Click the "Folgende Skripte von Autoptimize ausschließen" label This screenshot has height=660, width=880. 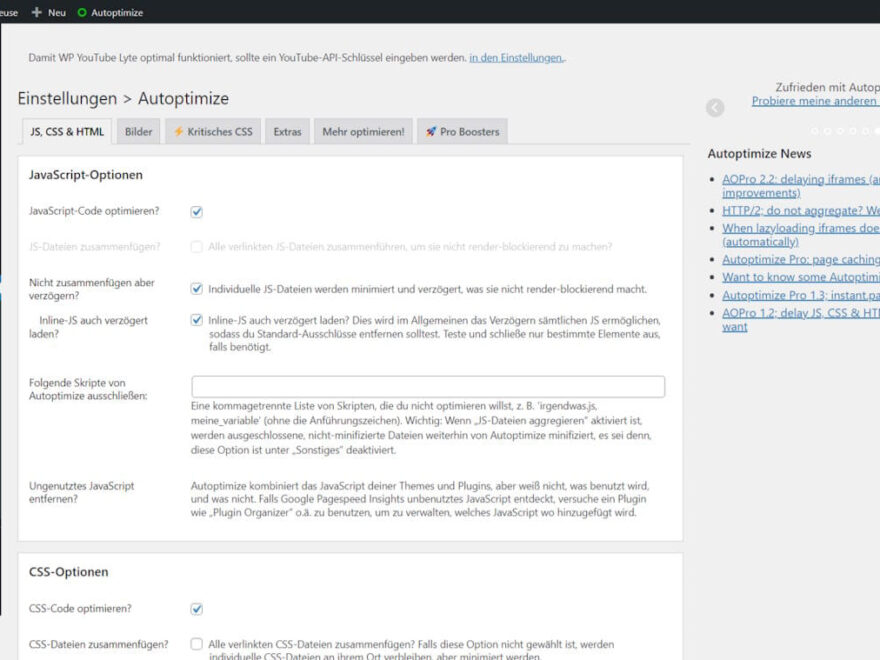coord(88,389)
